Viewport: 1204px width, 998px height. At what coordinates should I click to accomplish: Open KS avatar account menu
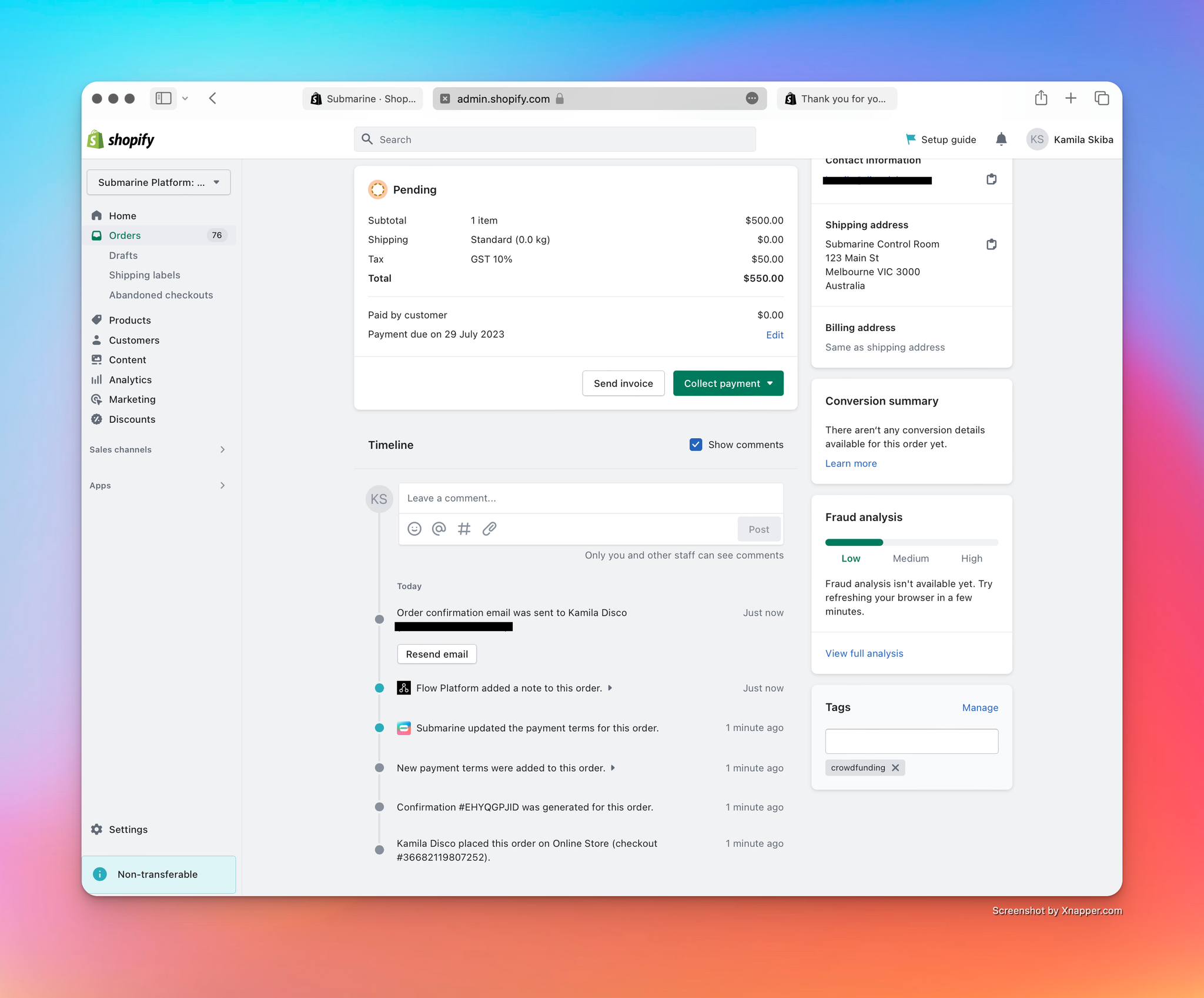point(1037,139)
